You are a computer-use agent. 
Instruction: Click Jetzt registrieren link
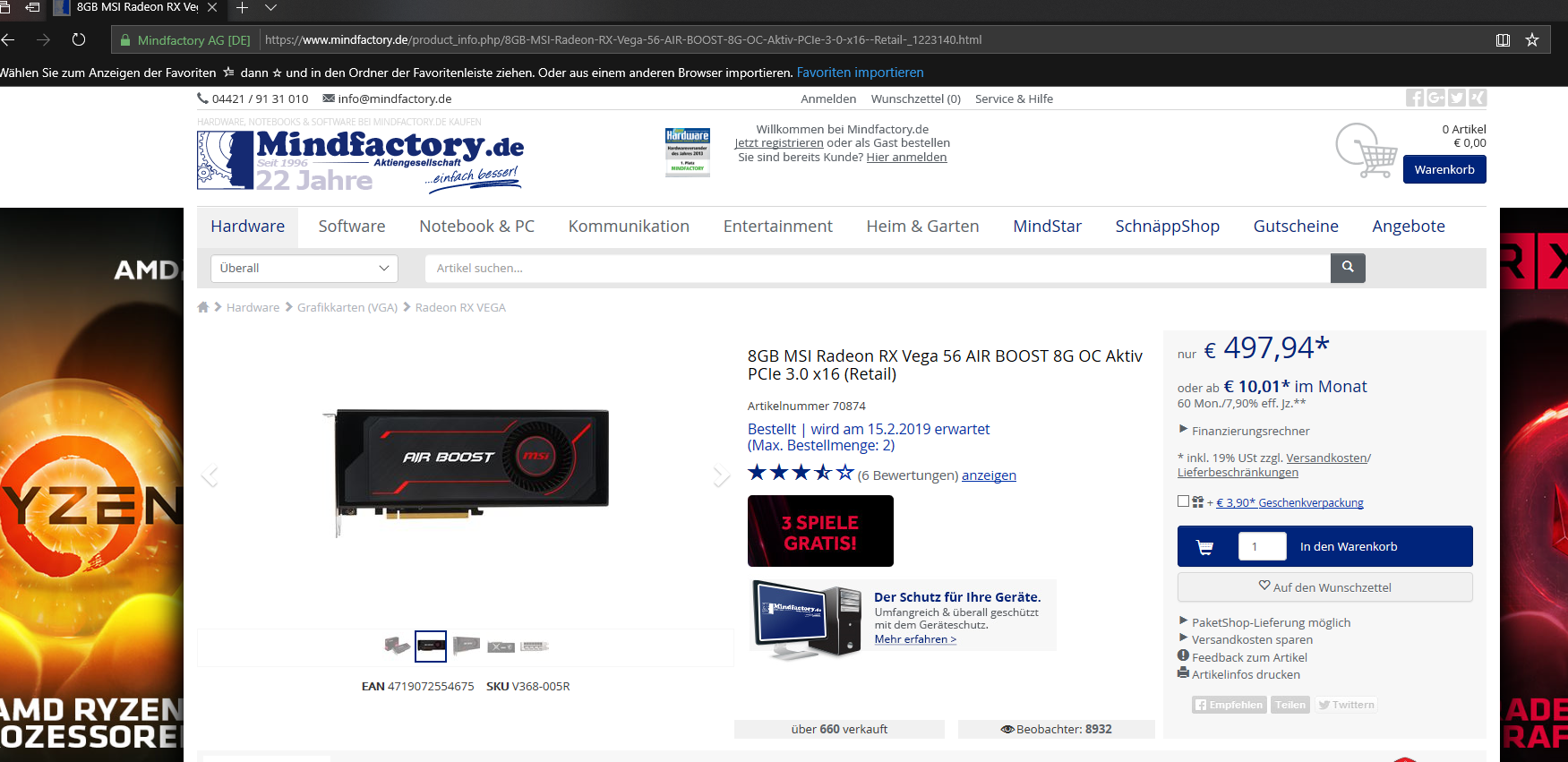pos(779,142)
